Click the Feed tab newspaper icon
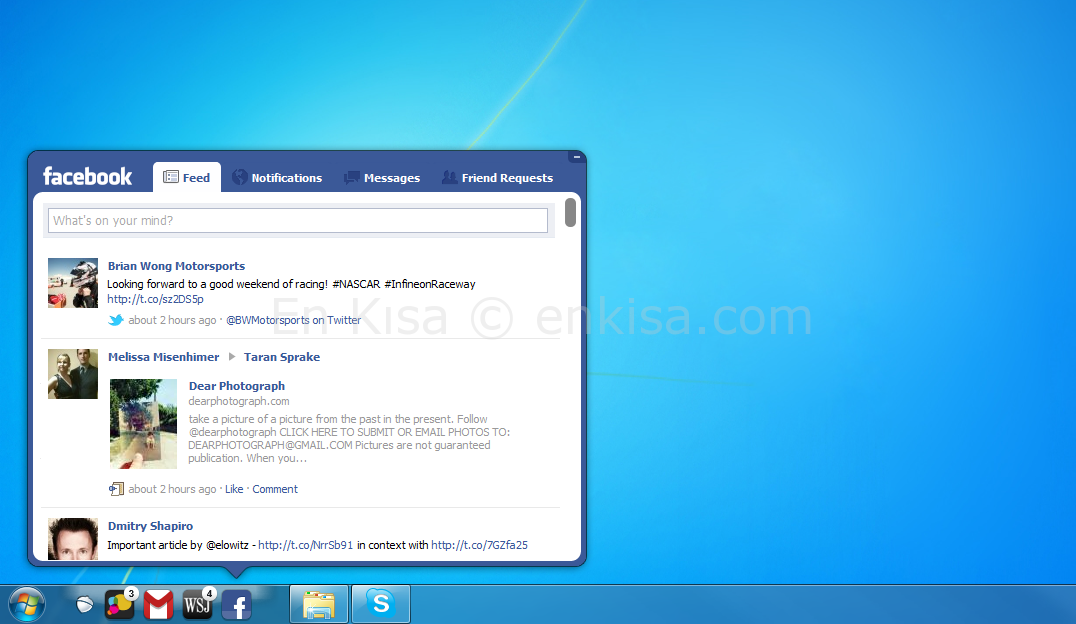The height and width of the screenshot is (624, 1076). [170, 177]
